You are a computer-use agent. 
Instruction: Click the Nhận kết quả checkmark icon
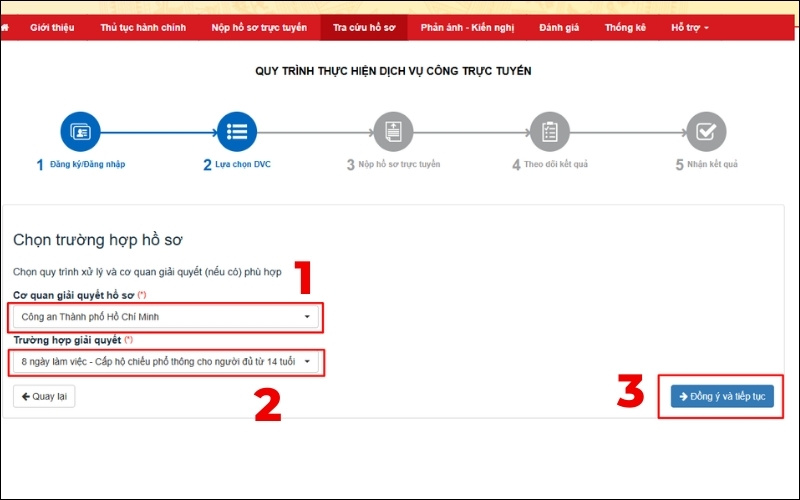706,131
